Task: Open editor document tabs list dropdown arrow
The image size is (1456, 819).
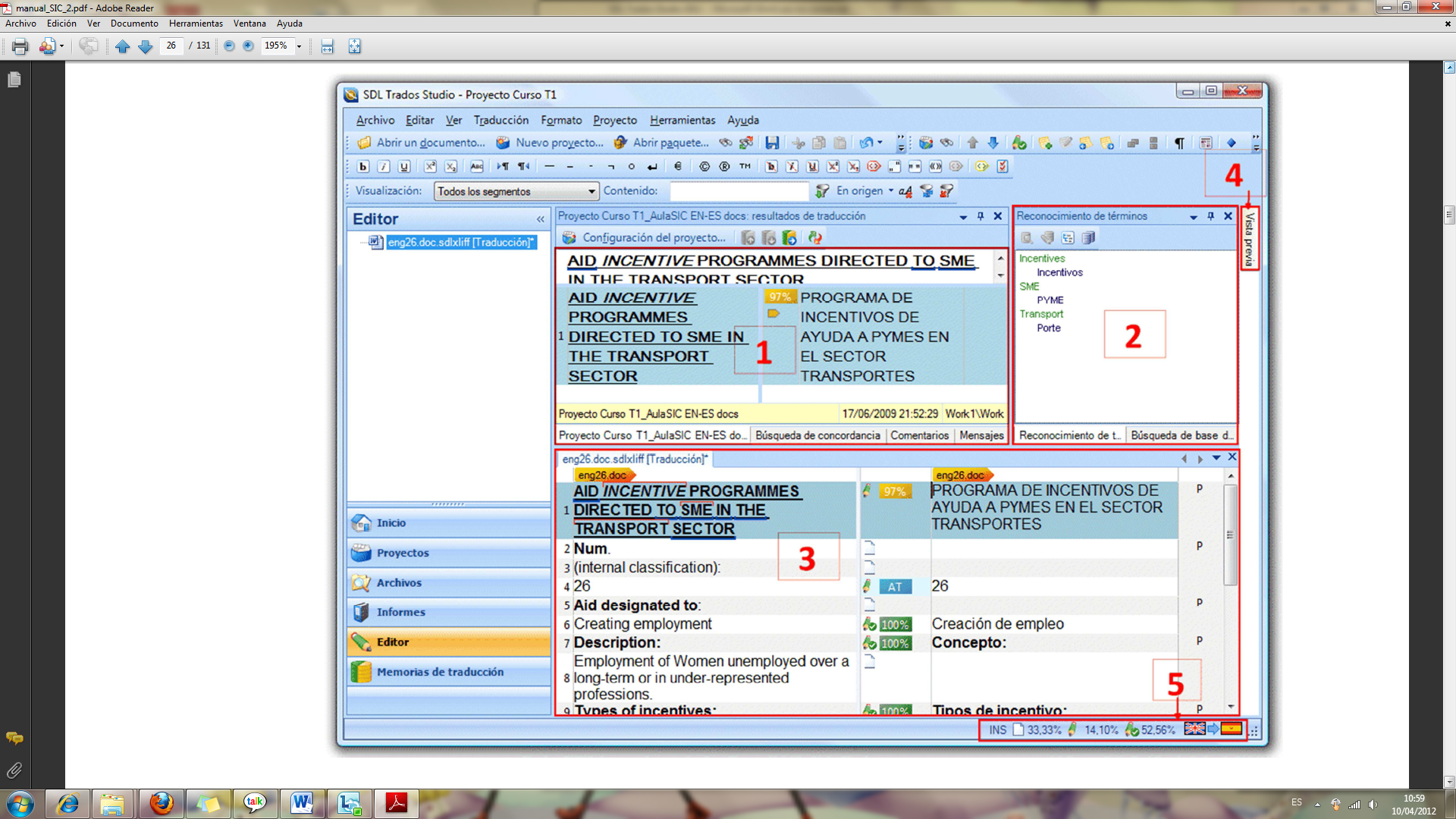Action: pyautogui.click(x=1216, y=458)
